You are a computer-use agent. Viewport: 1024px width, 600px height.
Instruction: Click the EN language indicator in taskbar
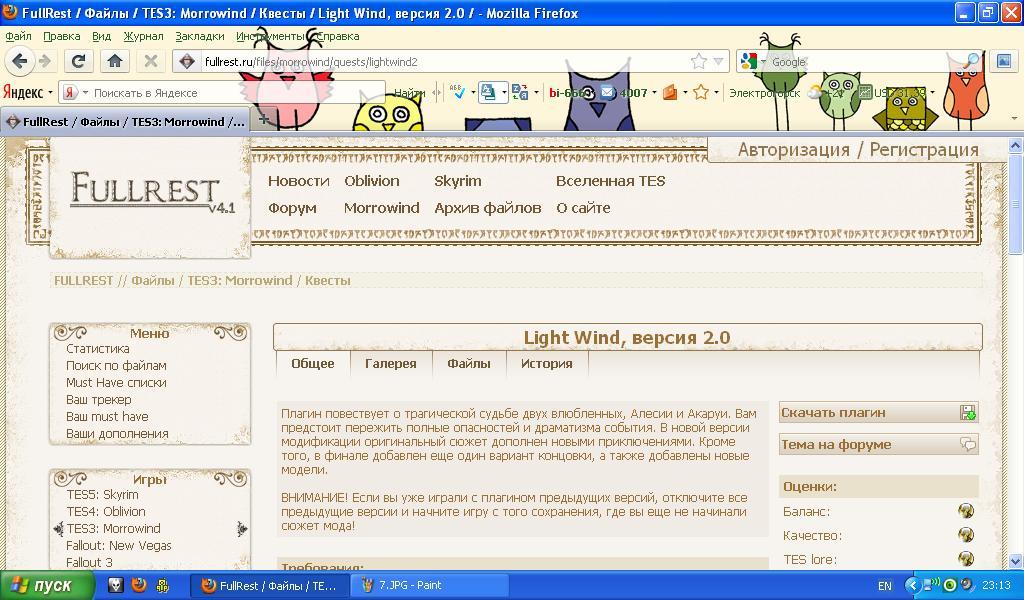pos(885,586)
